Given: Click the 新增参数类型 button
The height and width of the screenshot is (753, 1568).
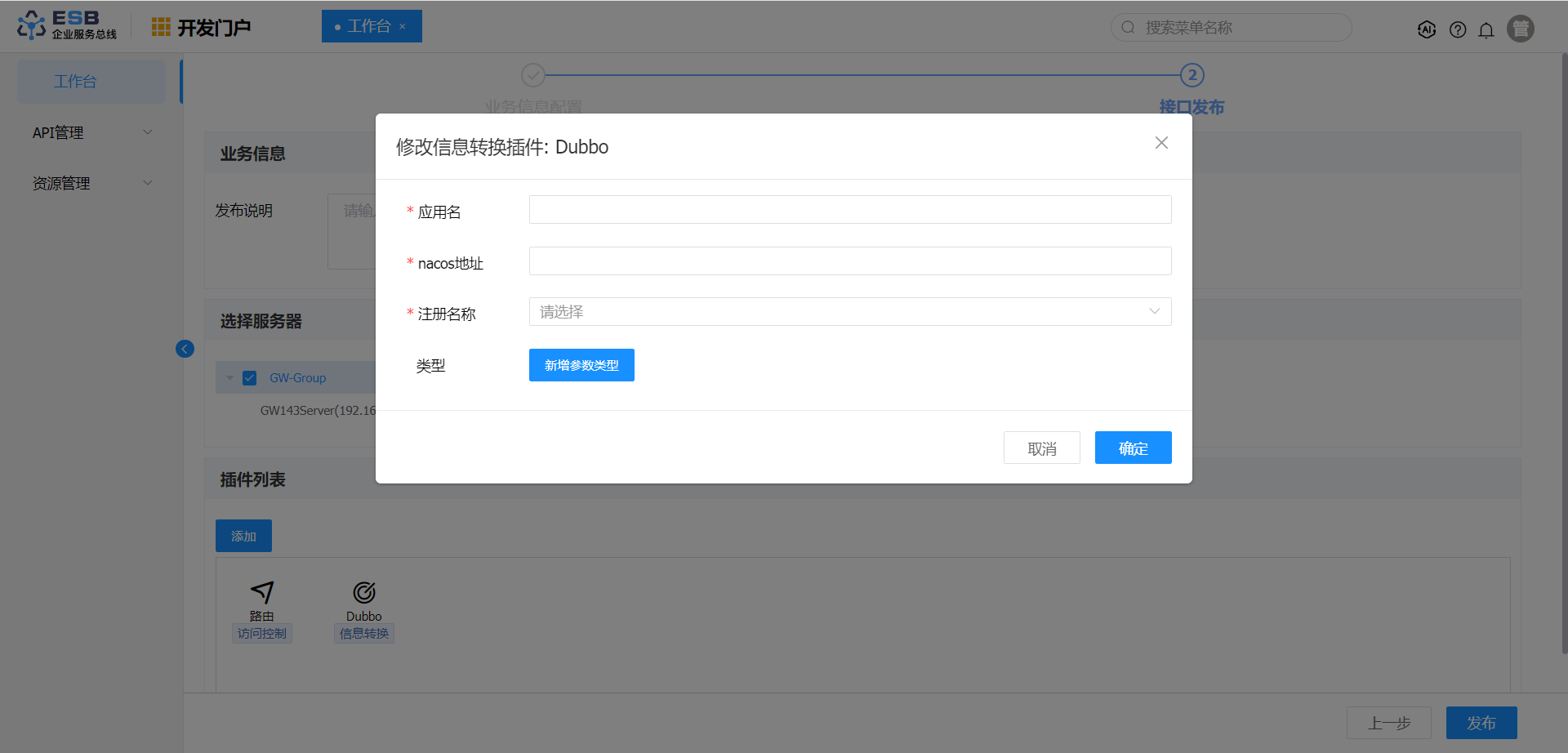Looking at the screenshot, I should click(x=581, y=365).
